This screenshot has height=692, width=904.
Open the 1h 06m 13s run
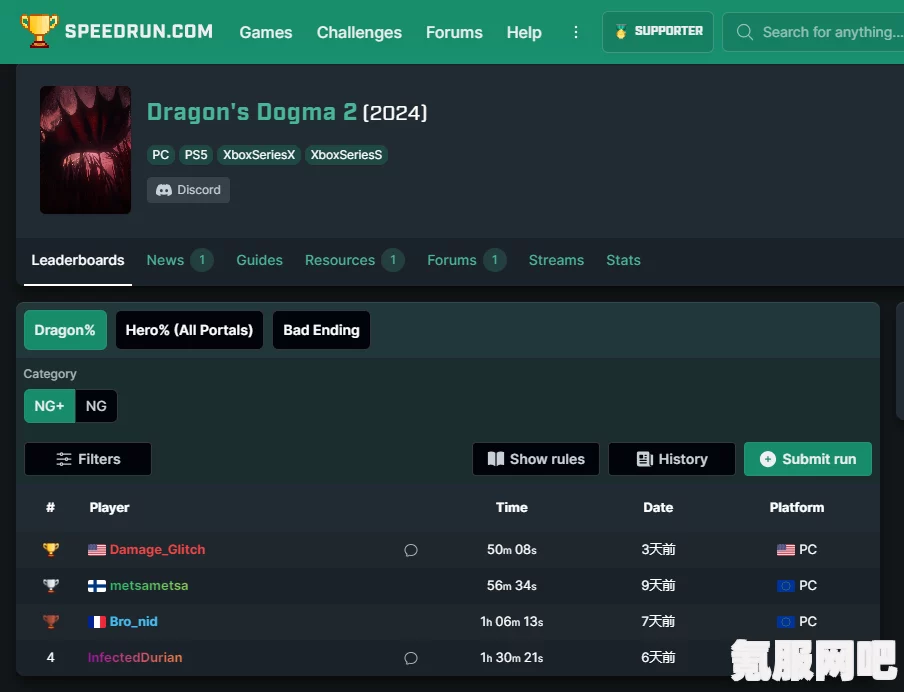click(511, 622)
